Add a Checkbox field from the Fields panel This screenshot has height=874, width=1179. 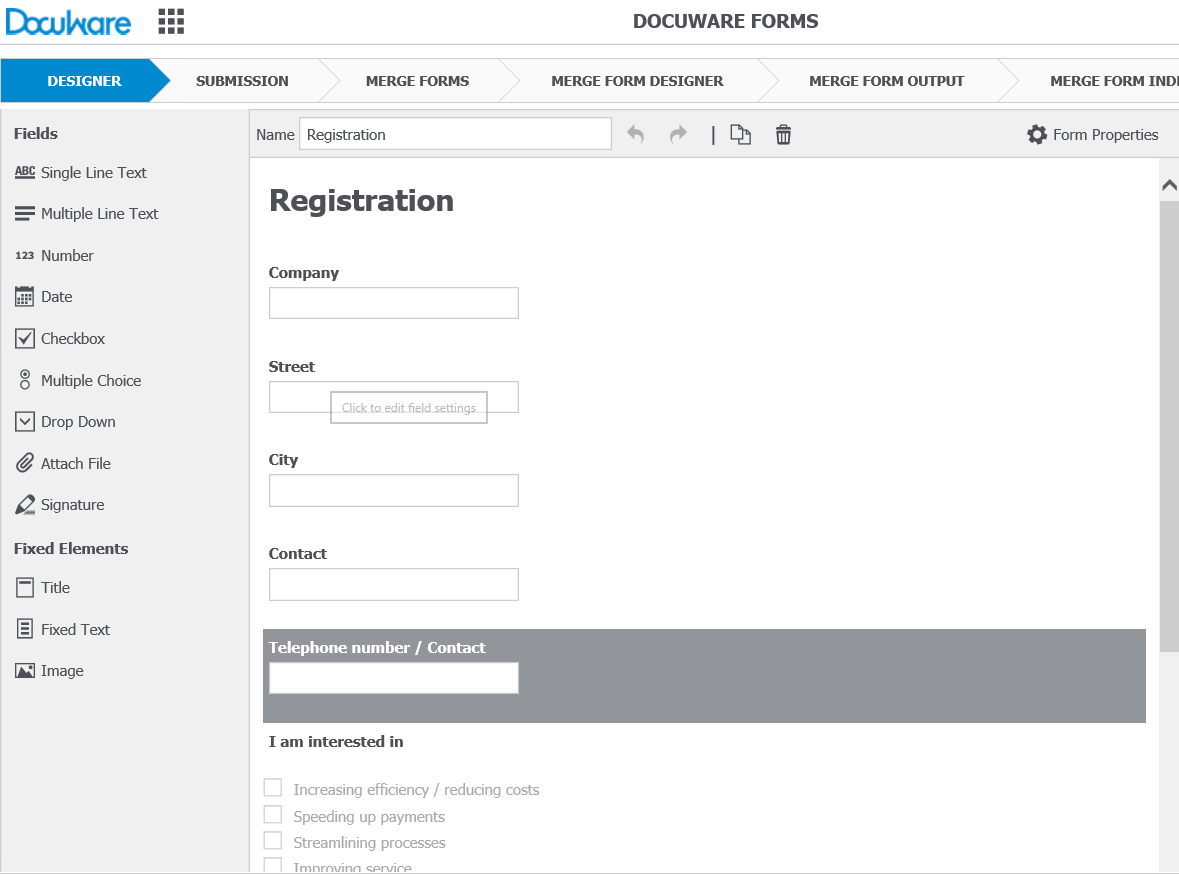(x=69, y=338)
